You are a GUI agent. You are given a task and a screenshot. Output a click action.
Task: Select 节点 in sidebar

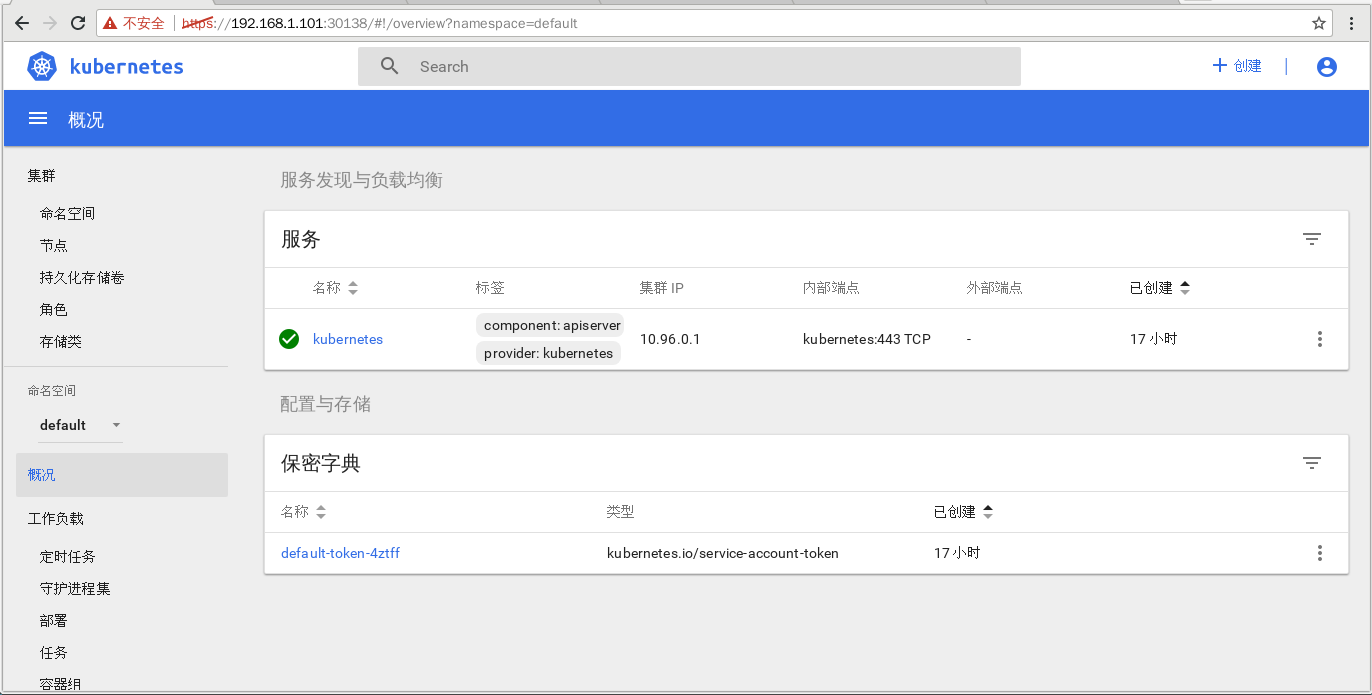coord(54,245)
